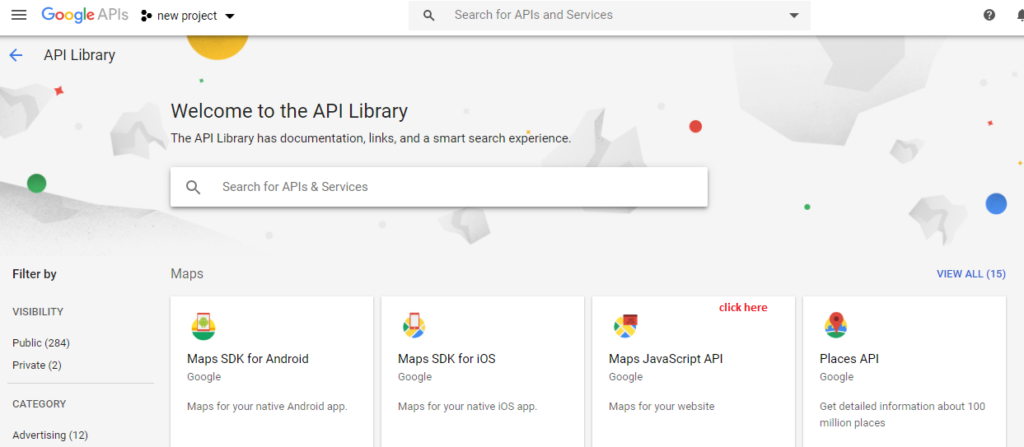Click the Google APIs logo
Viewport: 1024px width, 447px height.
(85, 15)
